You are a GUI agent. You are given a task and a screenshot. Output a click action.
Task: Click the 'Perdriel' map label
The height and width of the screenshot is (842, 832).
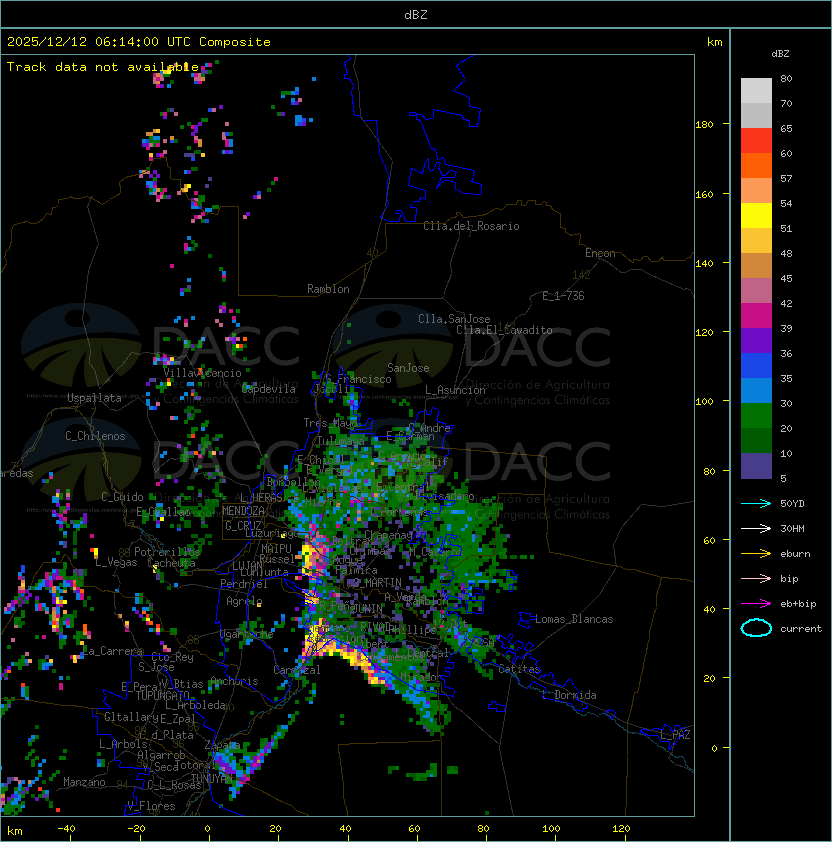click(244, 584)
